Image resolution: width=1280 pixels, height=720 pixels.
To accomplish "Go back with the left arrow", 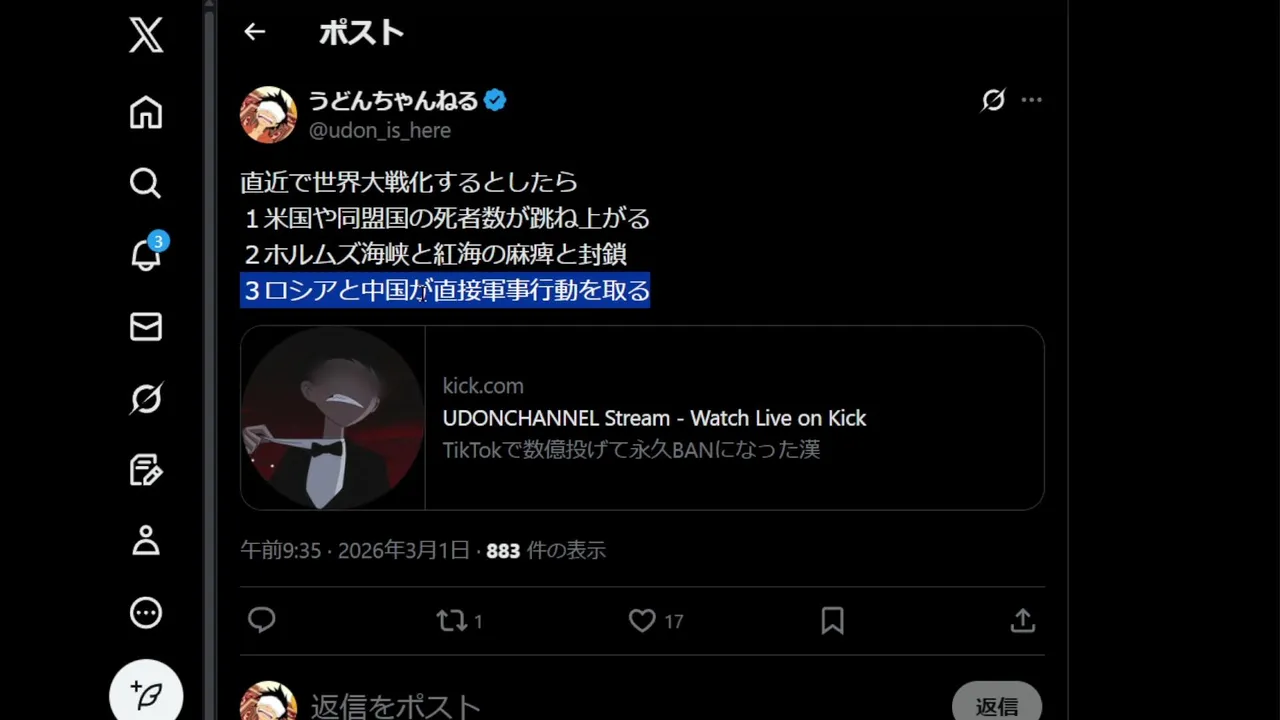I will 255,32.
